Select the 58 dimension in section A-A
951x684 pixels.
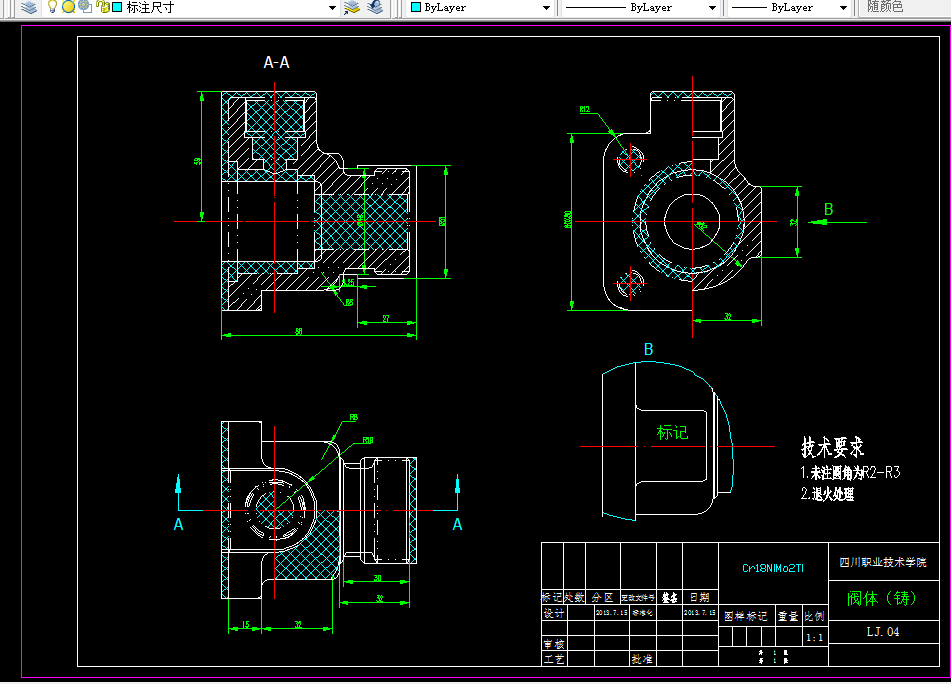pyautogui.click(x=298, y=331)
